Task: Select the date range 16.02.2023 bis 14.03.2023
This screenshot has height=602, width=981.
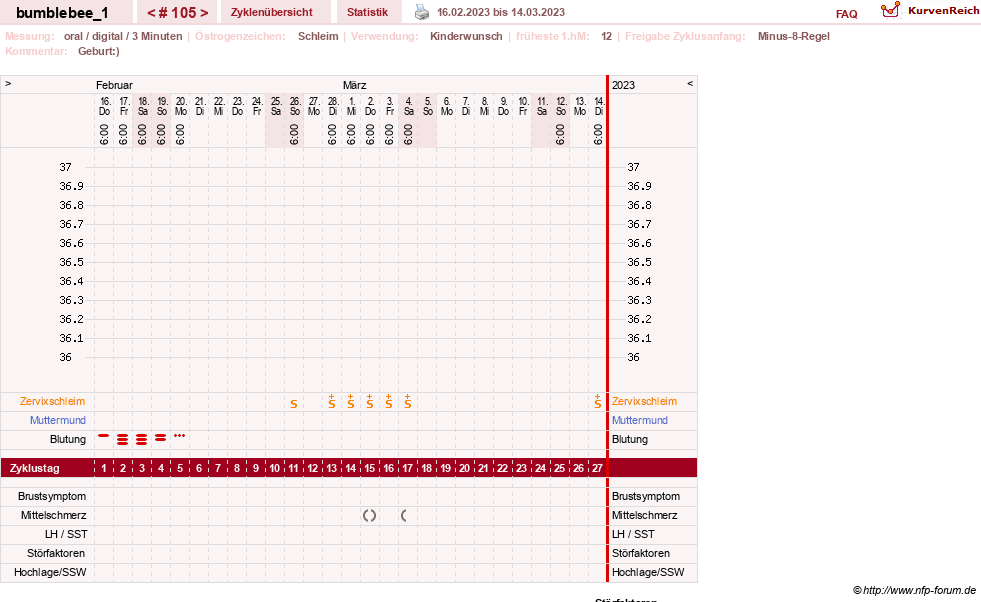Action: (x=501, y=13)
